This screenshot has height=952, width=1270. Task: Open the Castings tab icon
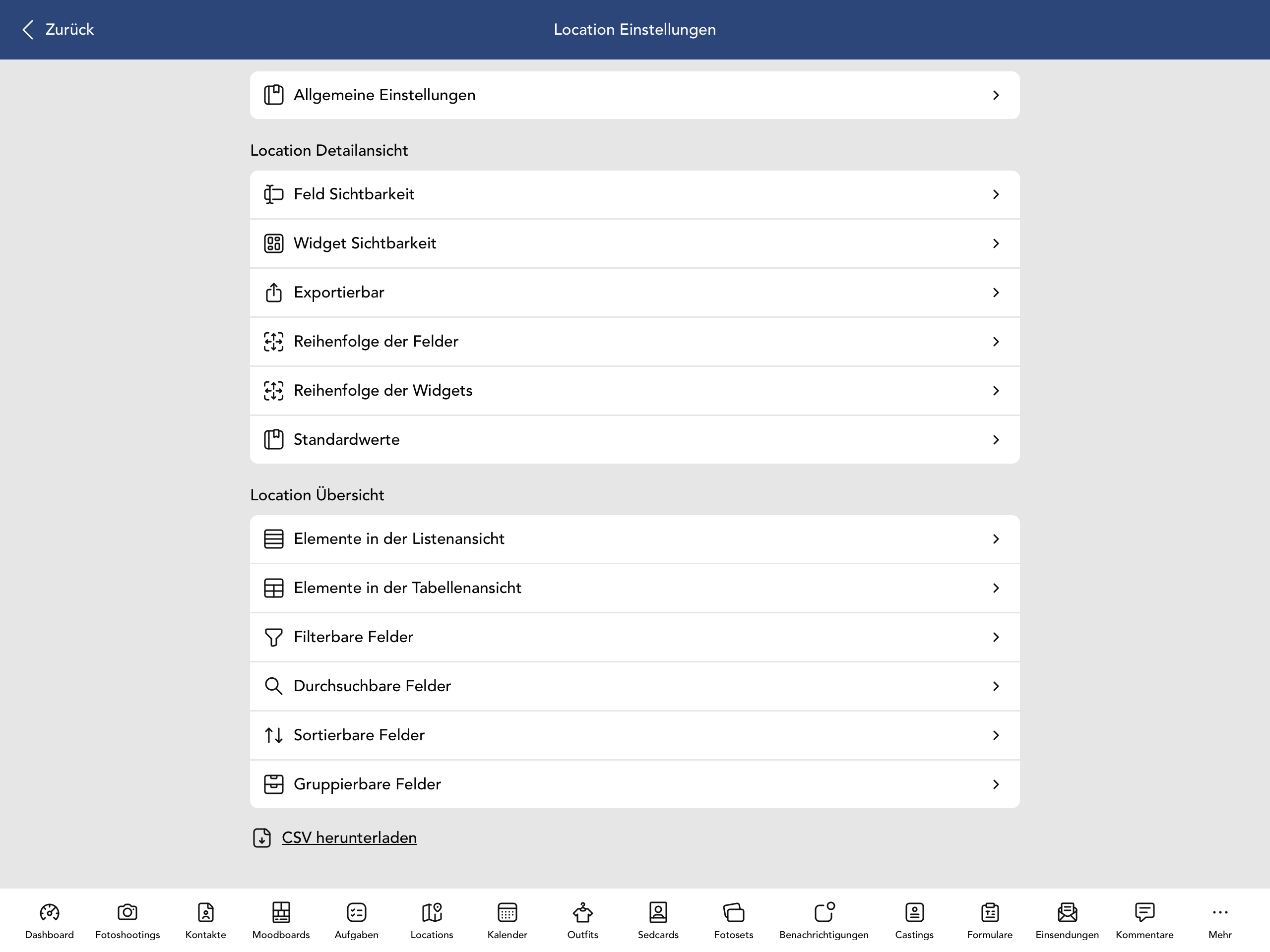[914, 912]
